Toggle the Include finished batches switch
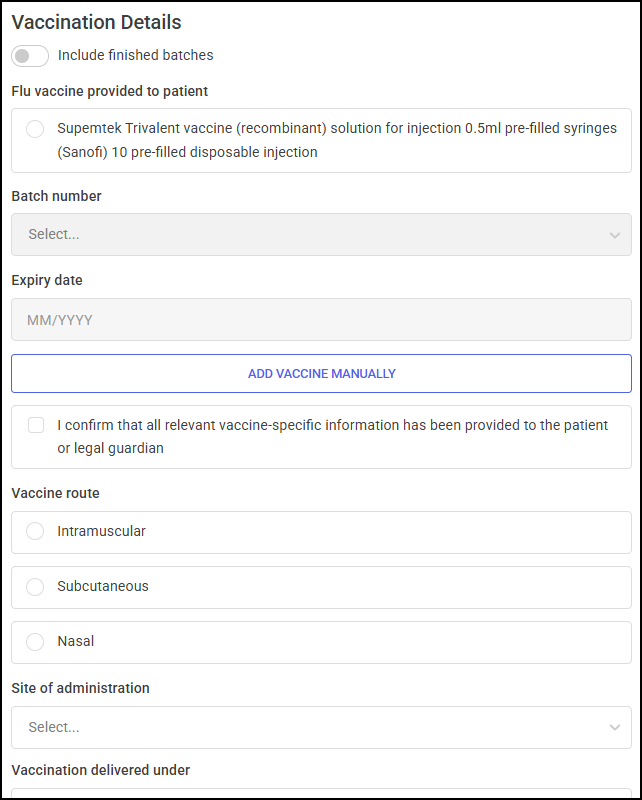 [x=30, y=56]
